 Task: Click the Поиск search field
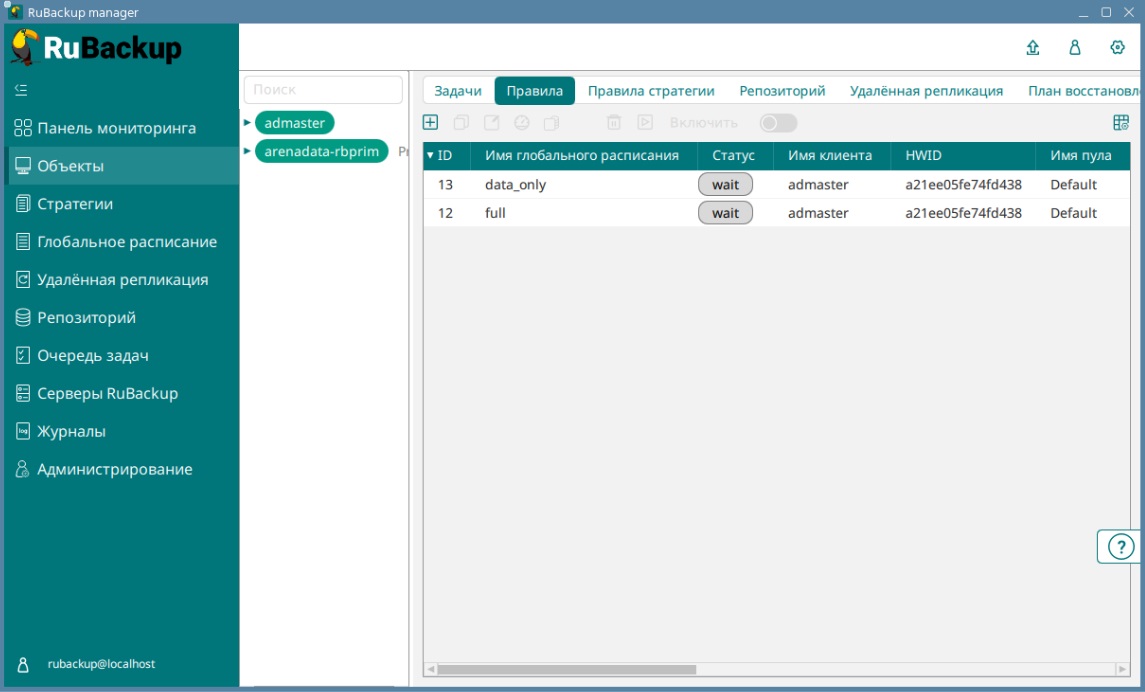(322, 90)
